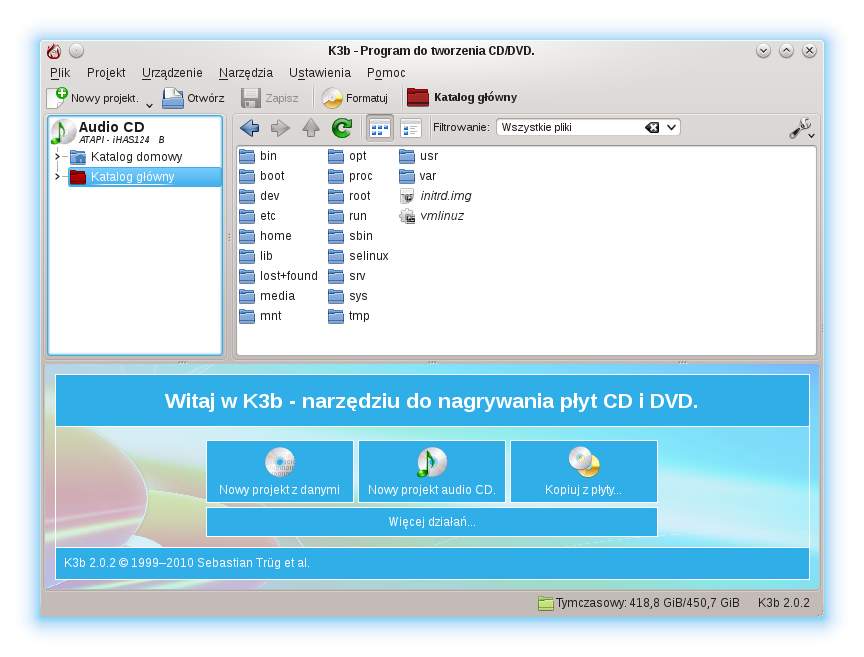864x657 pixels.
Task: Click the Katalog główny toolbar shortcut
Action: pyautogui.click(x=462, y=98)
